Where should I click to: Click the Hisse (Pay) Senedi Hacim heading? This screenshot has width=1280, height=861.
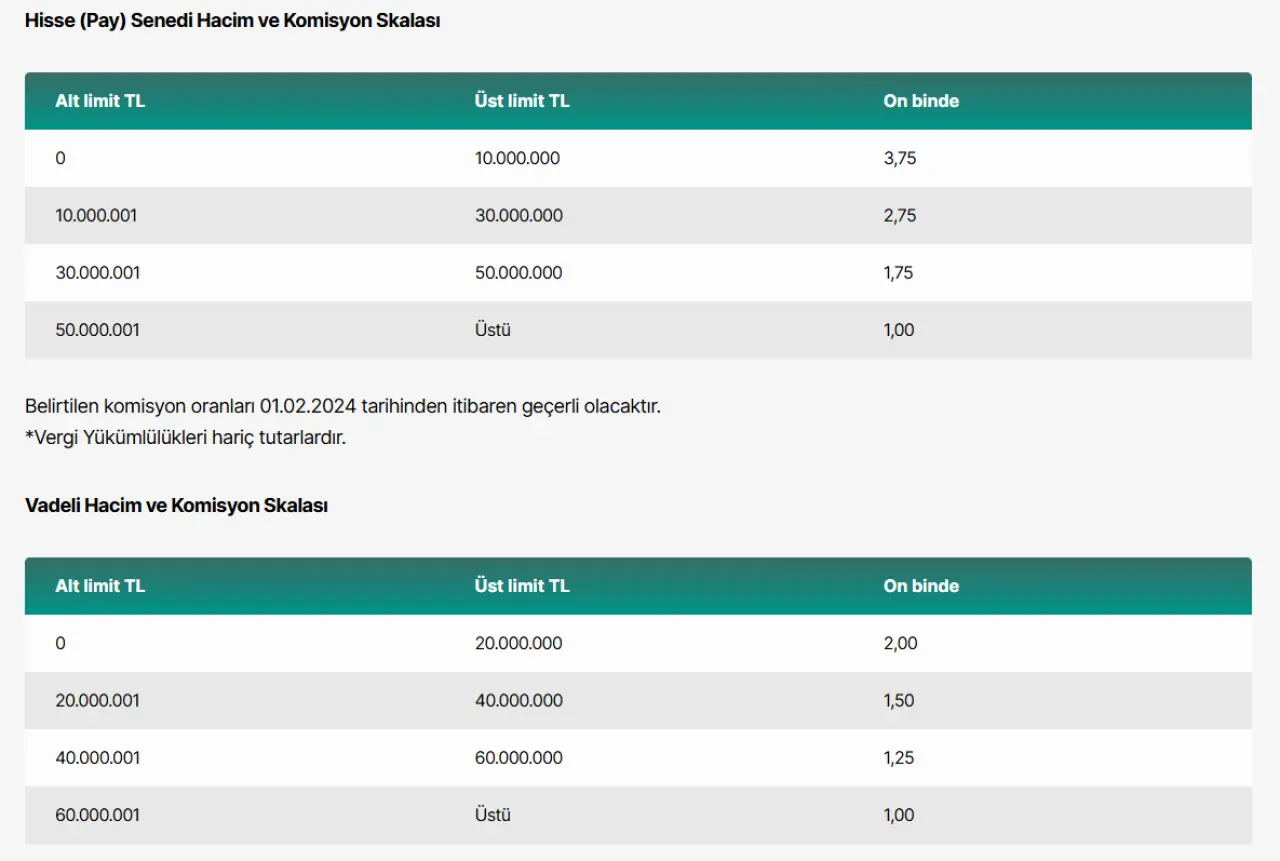point(232,21)
